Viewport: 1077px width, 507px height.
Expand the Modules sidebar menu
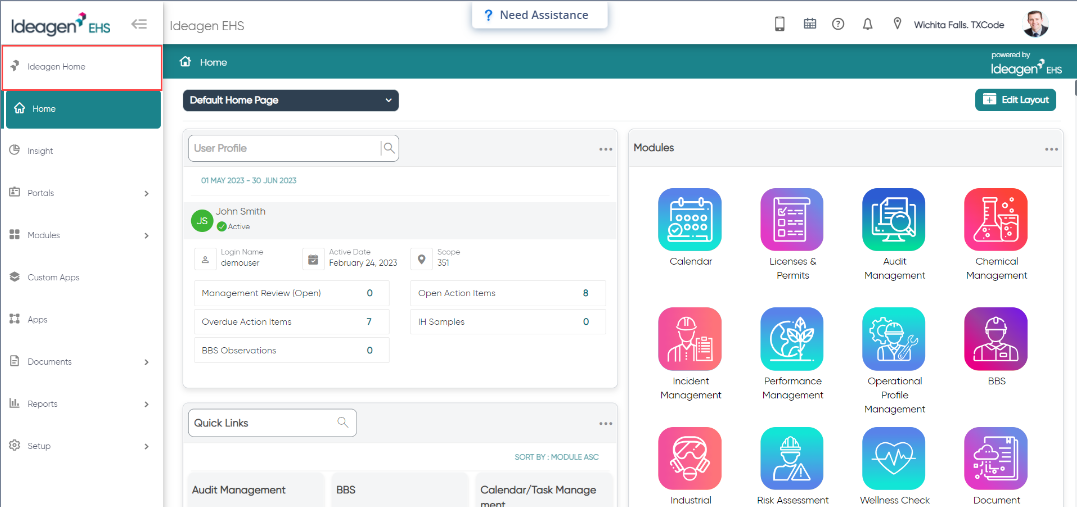coord(81,235)
